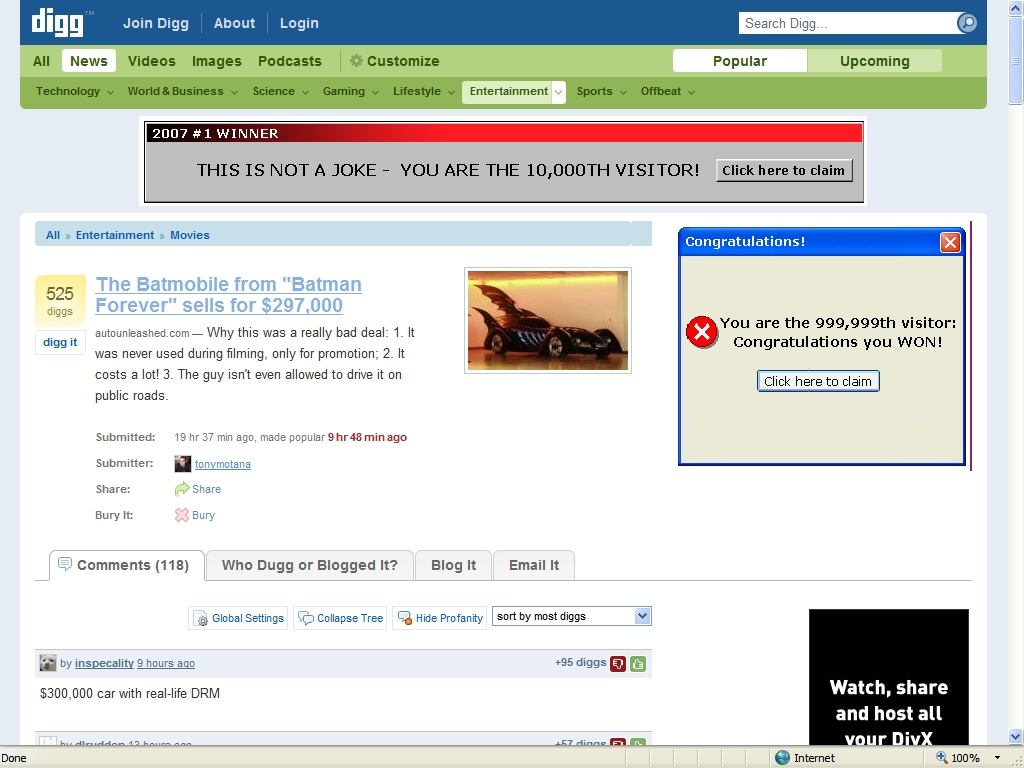Click the tonymotana submitter link

(223, 464)
